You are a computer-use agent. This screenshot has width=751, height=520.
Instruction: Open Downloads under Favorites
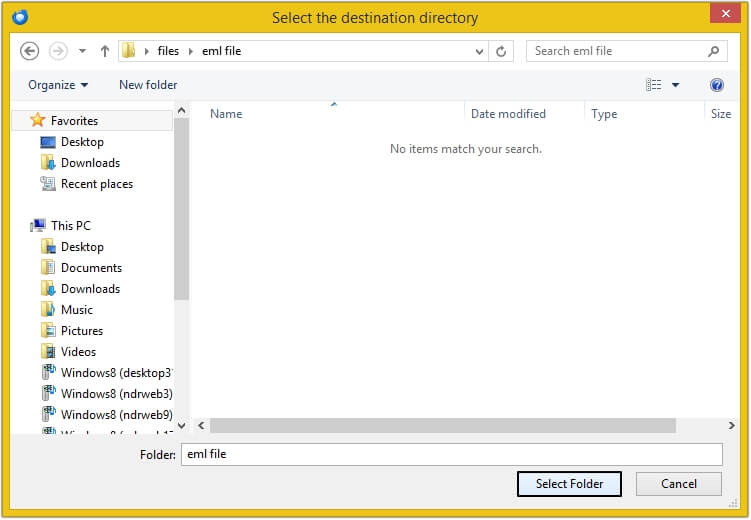(90, 163)
